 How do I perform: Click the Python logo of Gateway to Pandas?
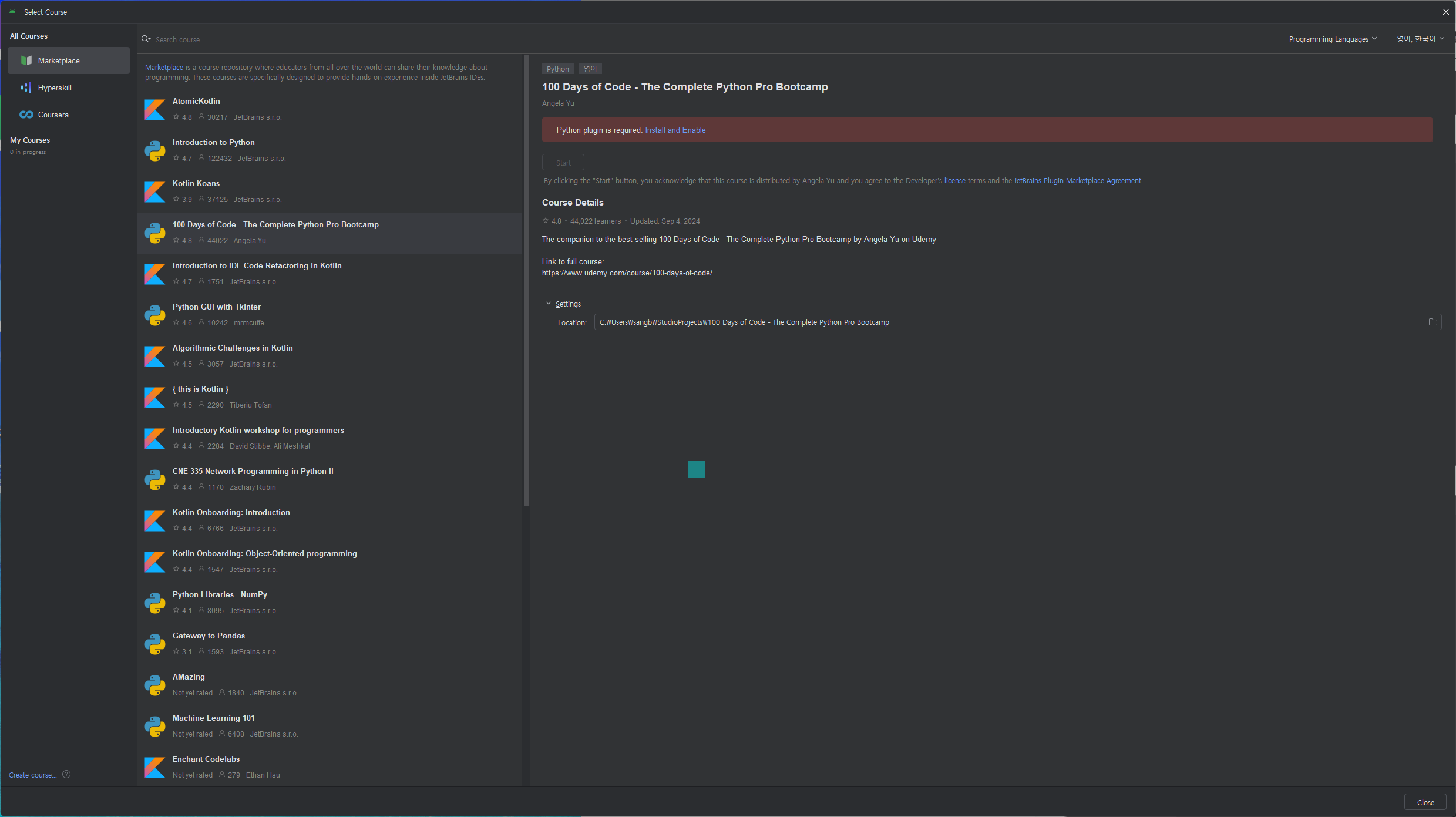click(155, 644)
